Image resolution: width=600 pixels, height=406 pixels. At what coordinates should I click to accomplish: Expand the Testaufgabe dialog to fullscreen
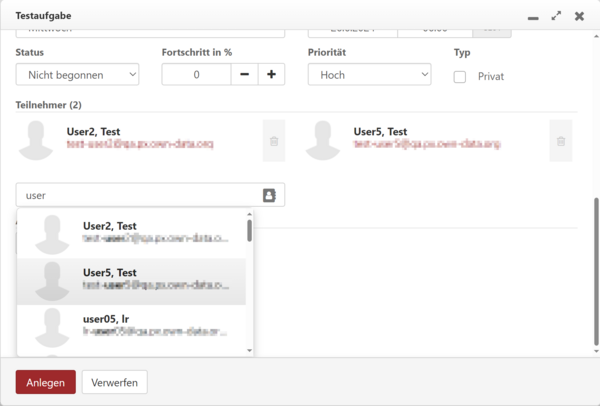(556, 16)
